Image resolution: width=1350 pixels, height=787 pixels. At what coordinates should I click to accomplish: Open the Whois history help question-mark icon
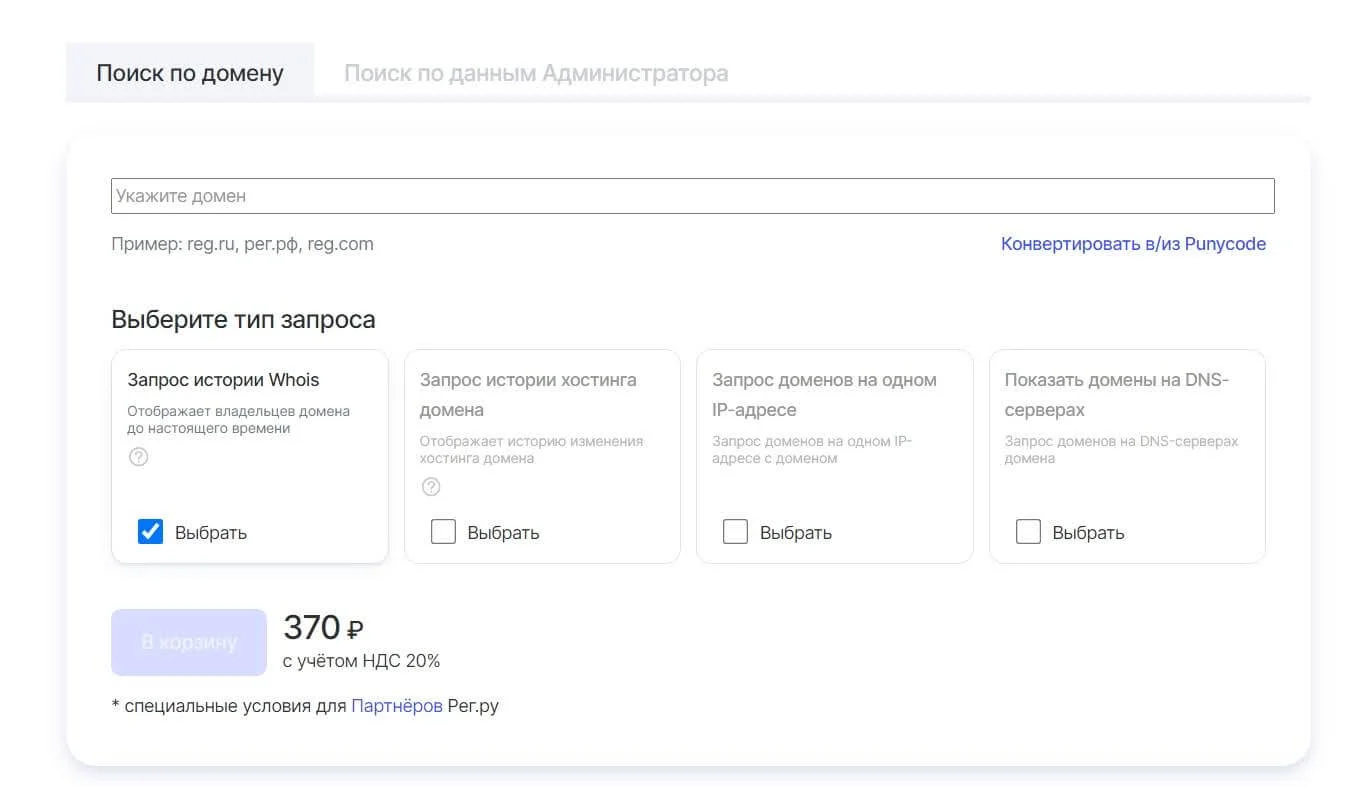(139, 457)
